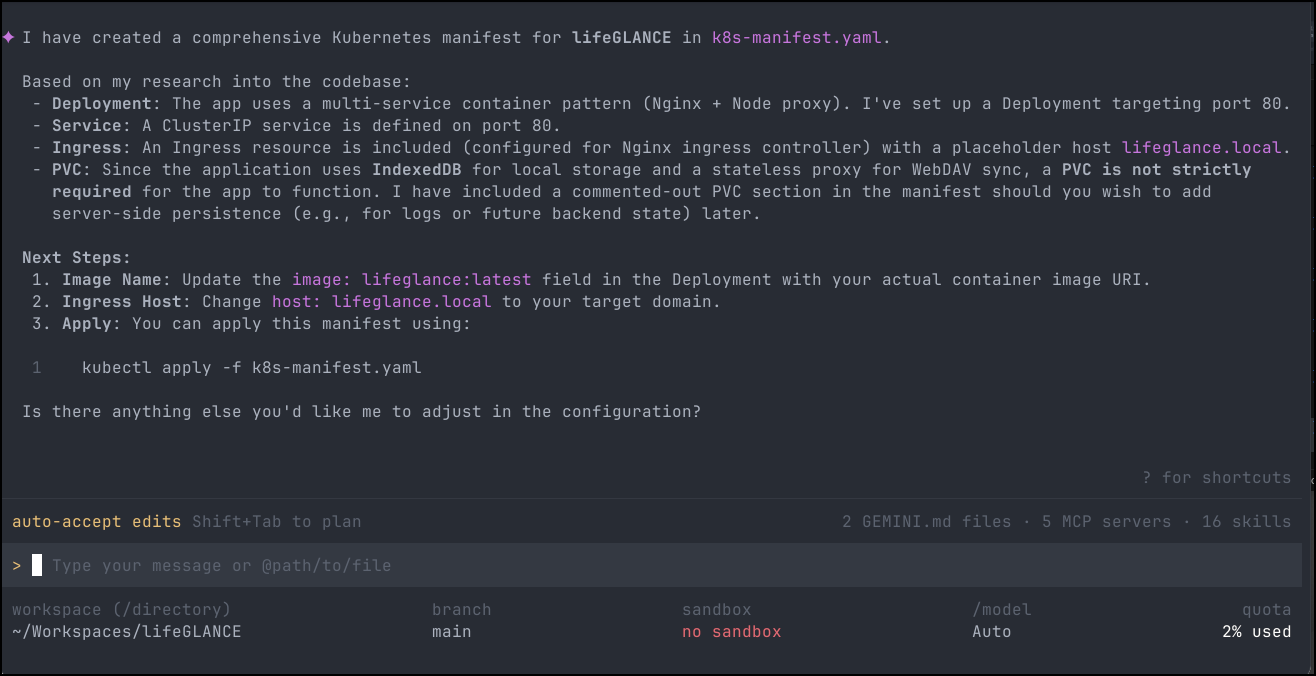Viewport: 1316px width, 676px height.
Task: Click the 'auto-accept edits' mode label
Action: (97, 522)
